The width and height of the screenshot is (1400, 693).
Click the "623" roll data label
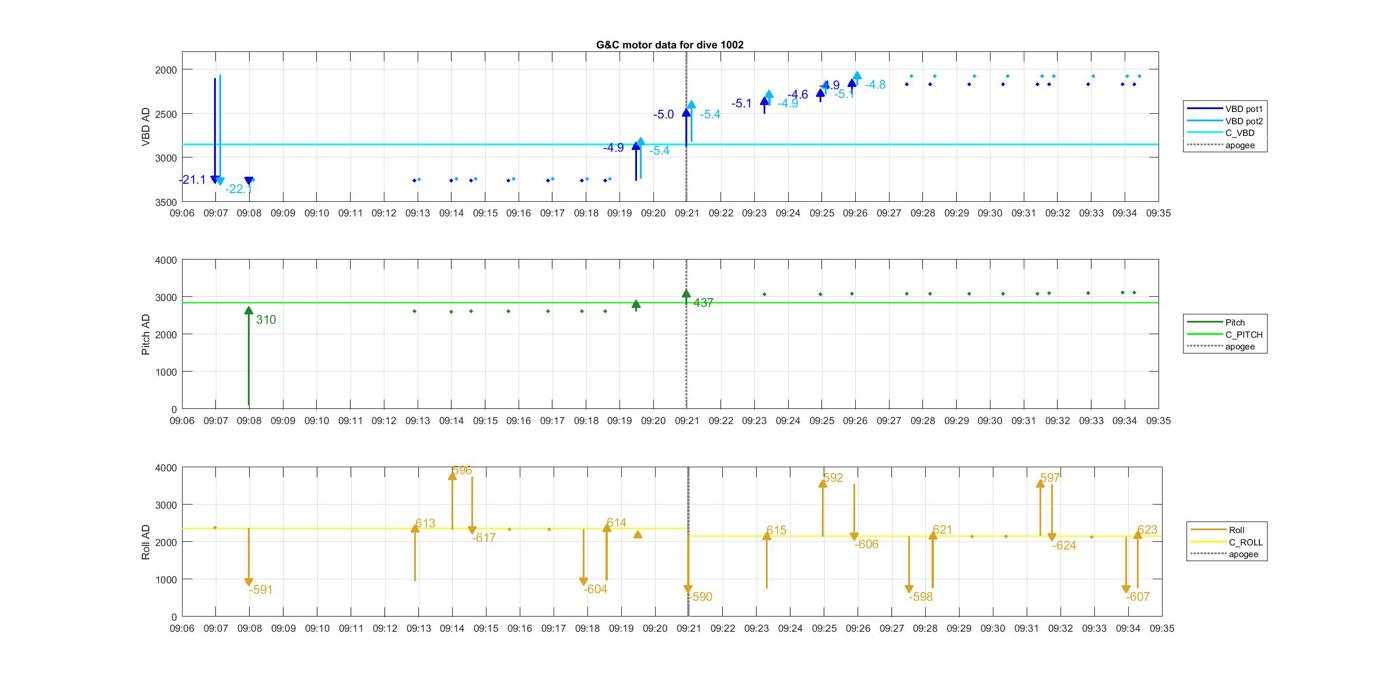(x=1148, y=530)
